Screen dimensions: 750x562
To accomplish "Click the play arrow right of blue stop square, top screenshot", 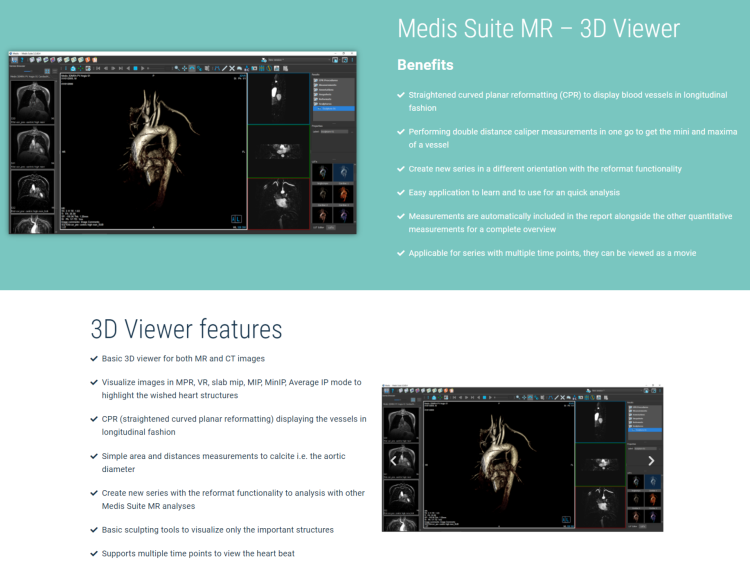I will [143, 68].
